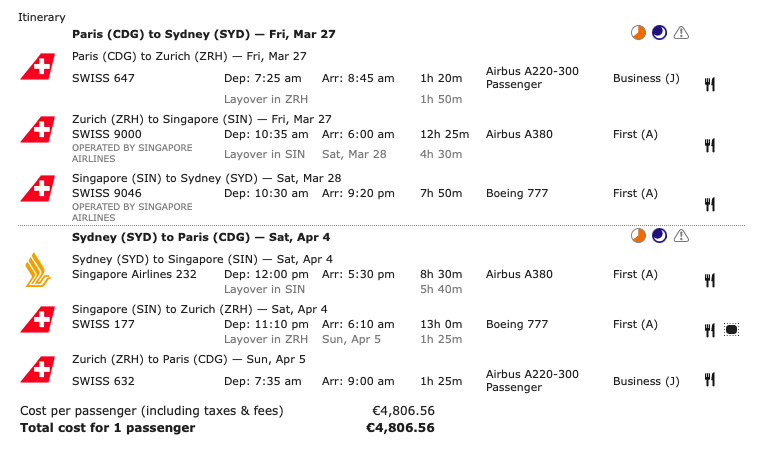Click the lie-flat seat icon on SWISS 177
Viewport: 767px width, 450px height.
pos(731,329)
